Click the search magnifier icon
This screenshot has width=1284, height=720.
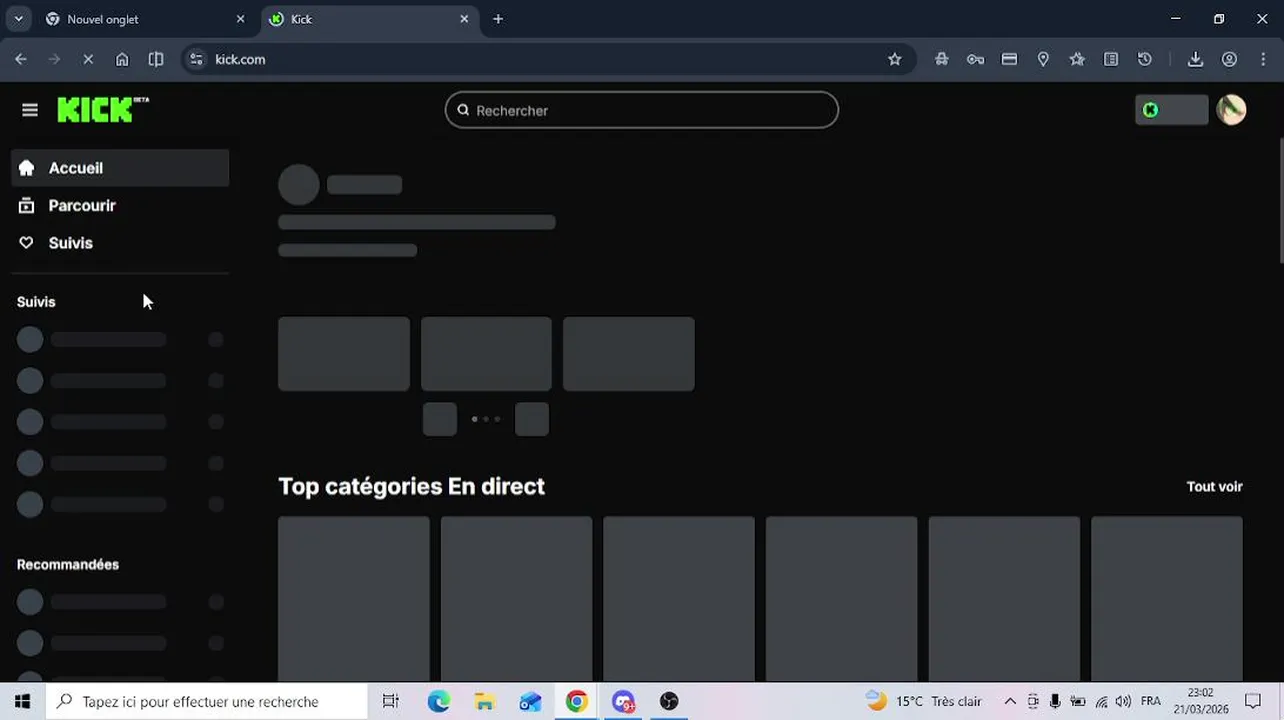(x=463, y=110)
